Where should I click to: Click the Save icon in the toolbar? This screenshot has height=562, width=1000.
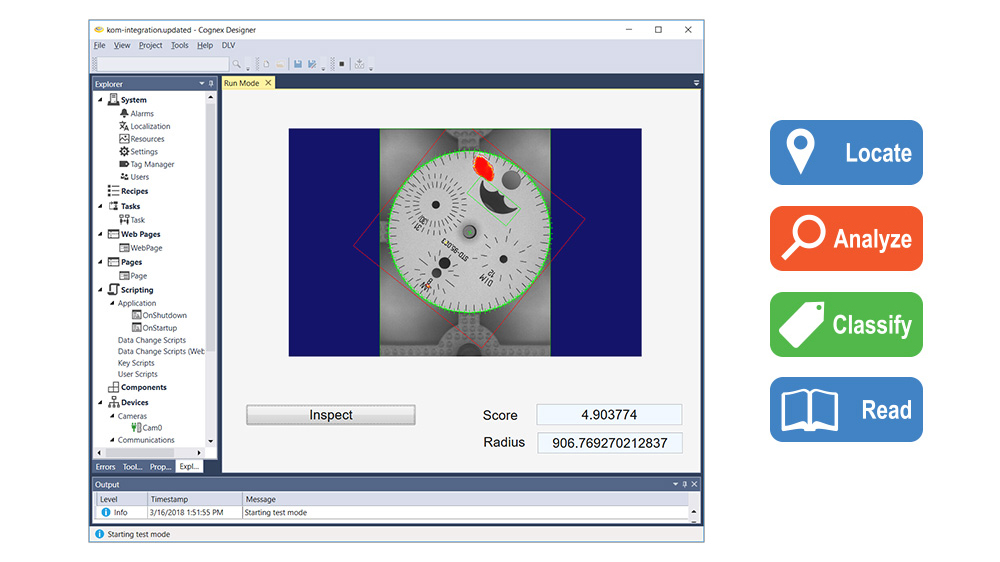(298, 64)
